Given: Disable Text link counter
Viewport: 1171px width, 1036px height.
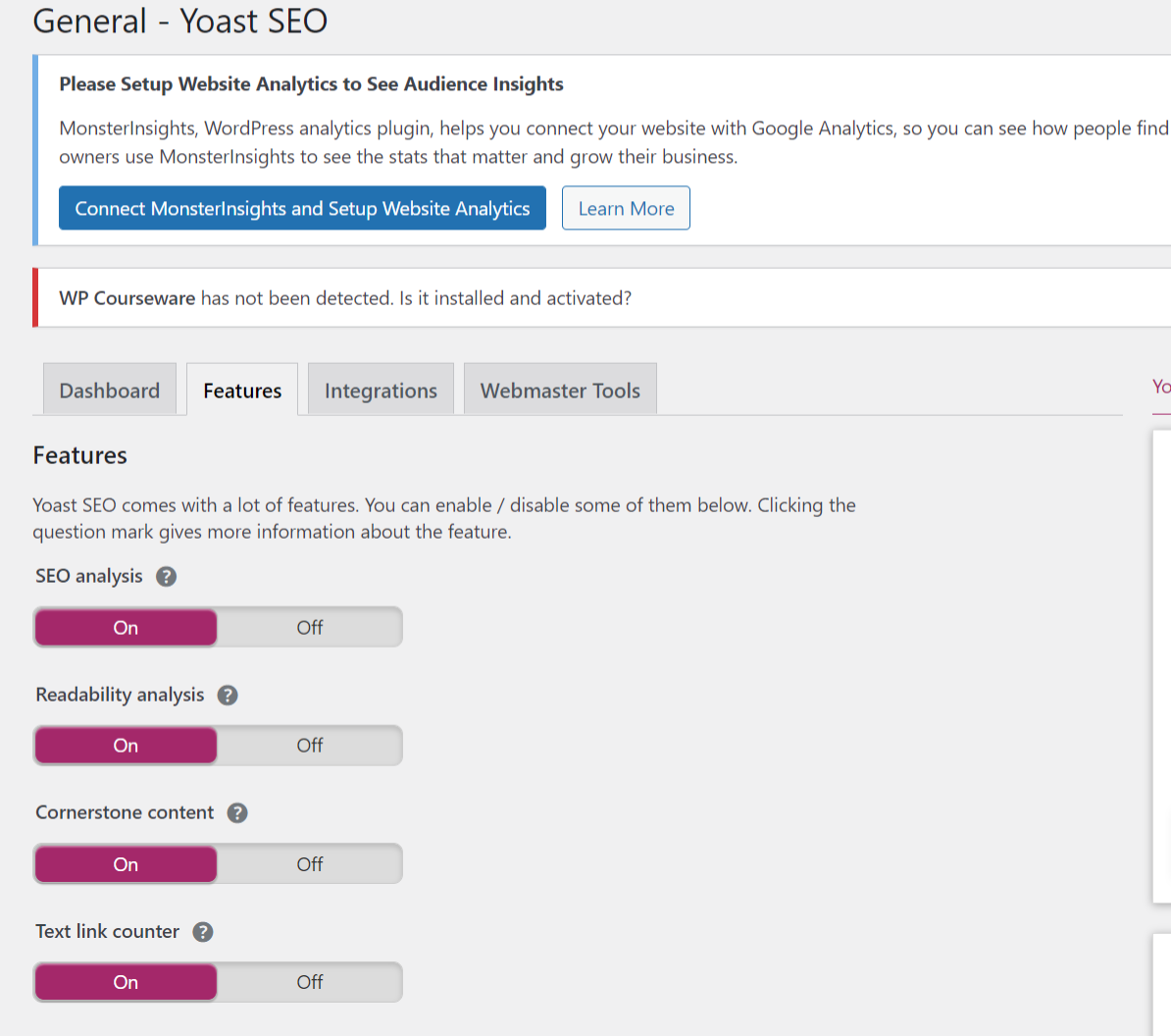Looking at the screenshot, I should 309,981.
